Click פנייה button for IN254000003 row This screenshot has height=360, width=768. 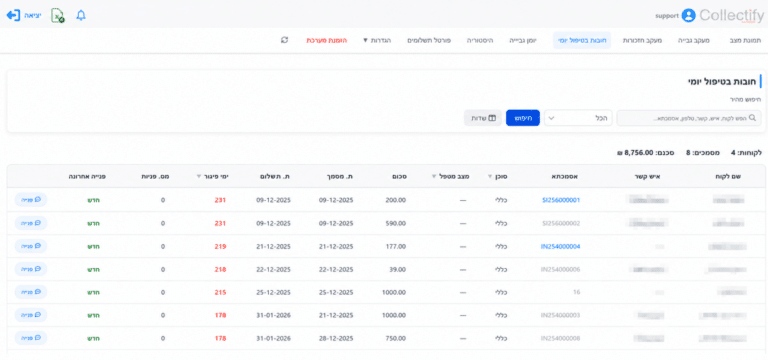[31, 315]
